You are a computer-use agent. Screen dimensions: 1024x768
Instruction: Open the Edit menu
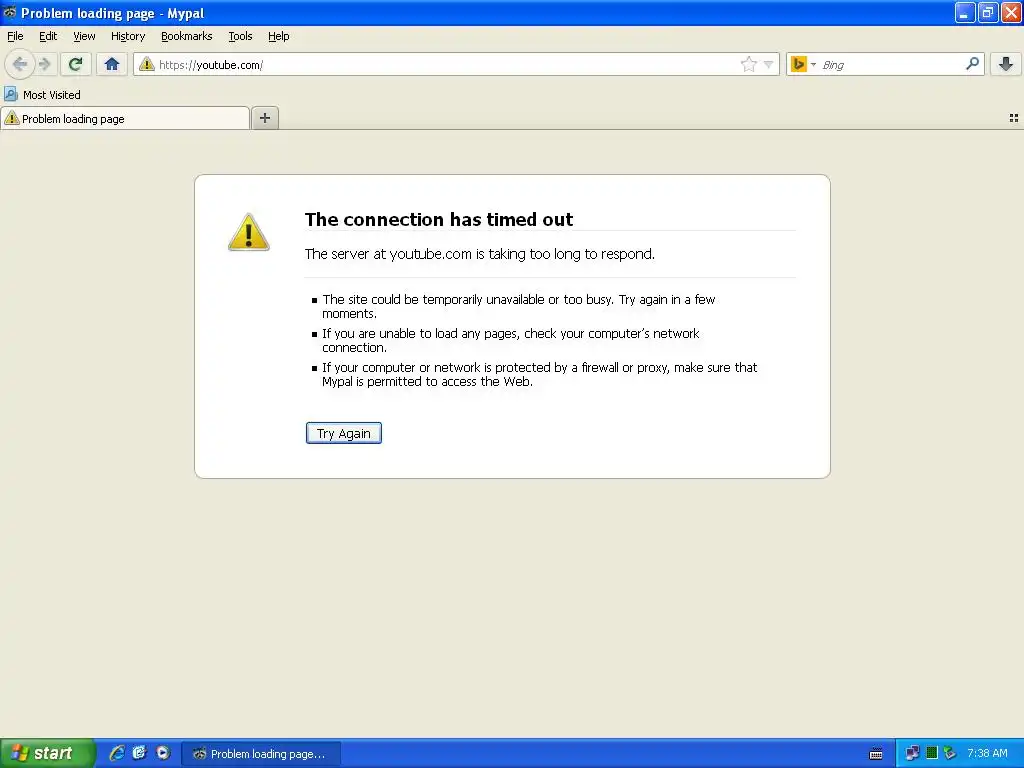pyautogui.click(x=48, y=36)
